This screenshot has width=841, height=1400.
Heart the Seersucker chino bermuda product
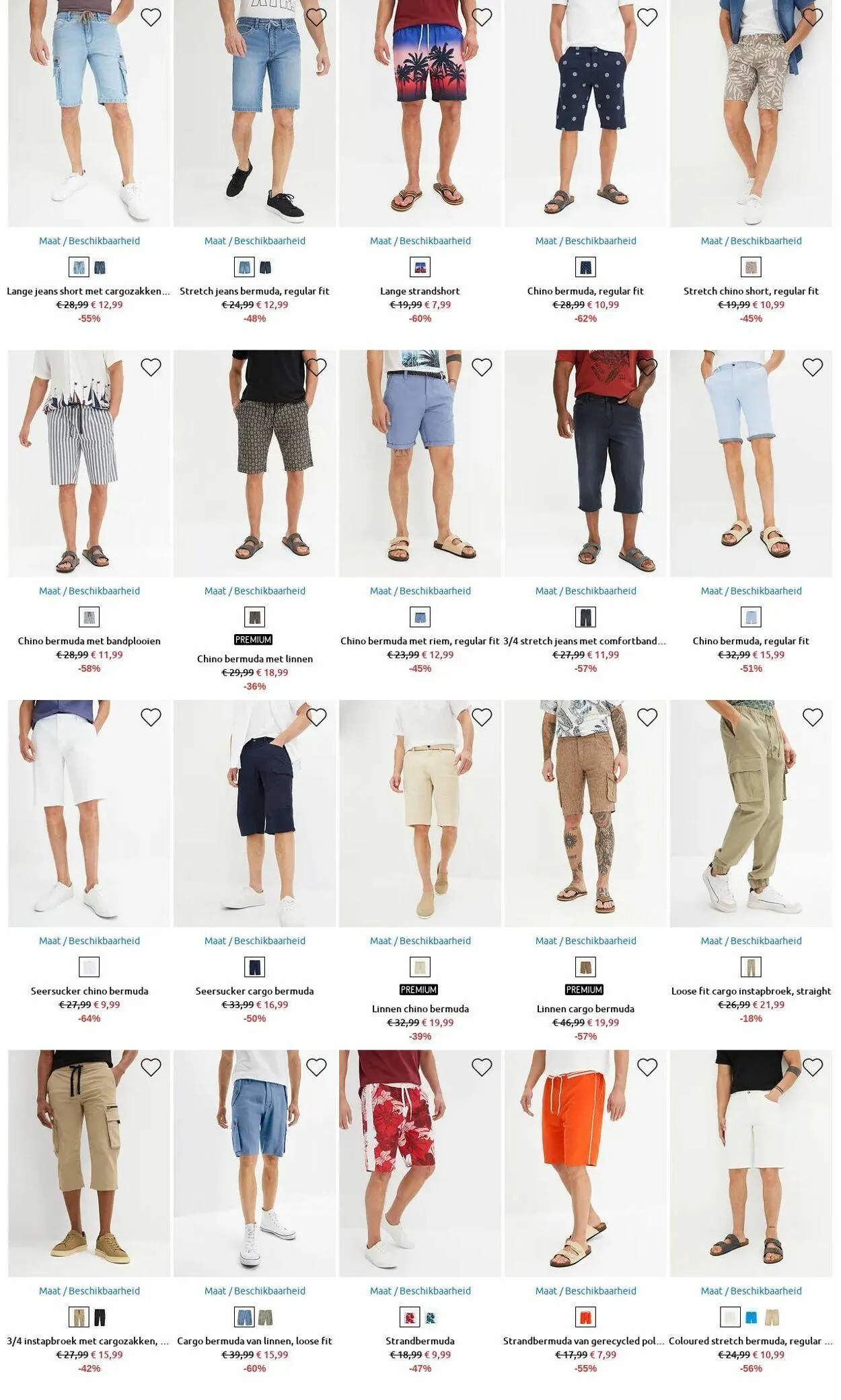(x=151, y=717)
